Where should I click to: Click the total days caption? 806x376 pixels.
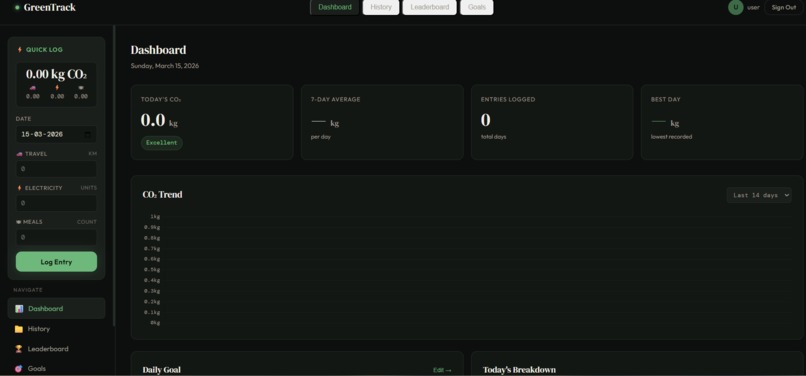pos(493,137)
